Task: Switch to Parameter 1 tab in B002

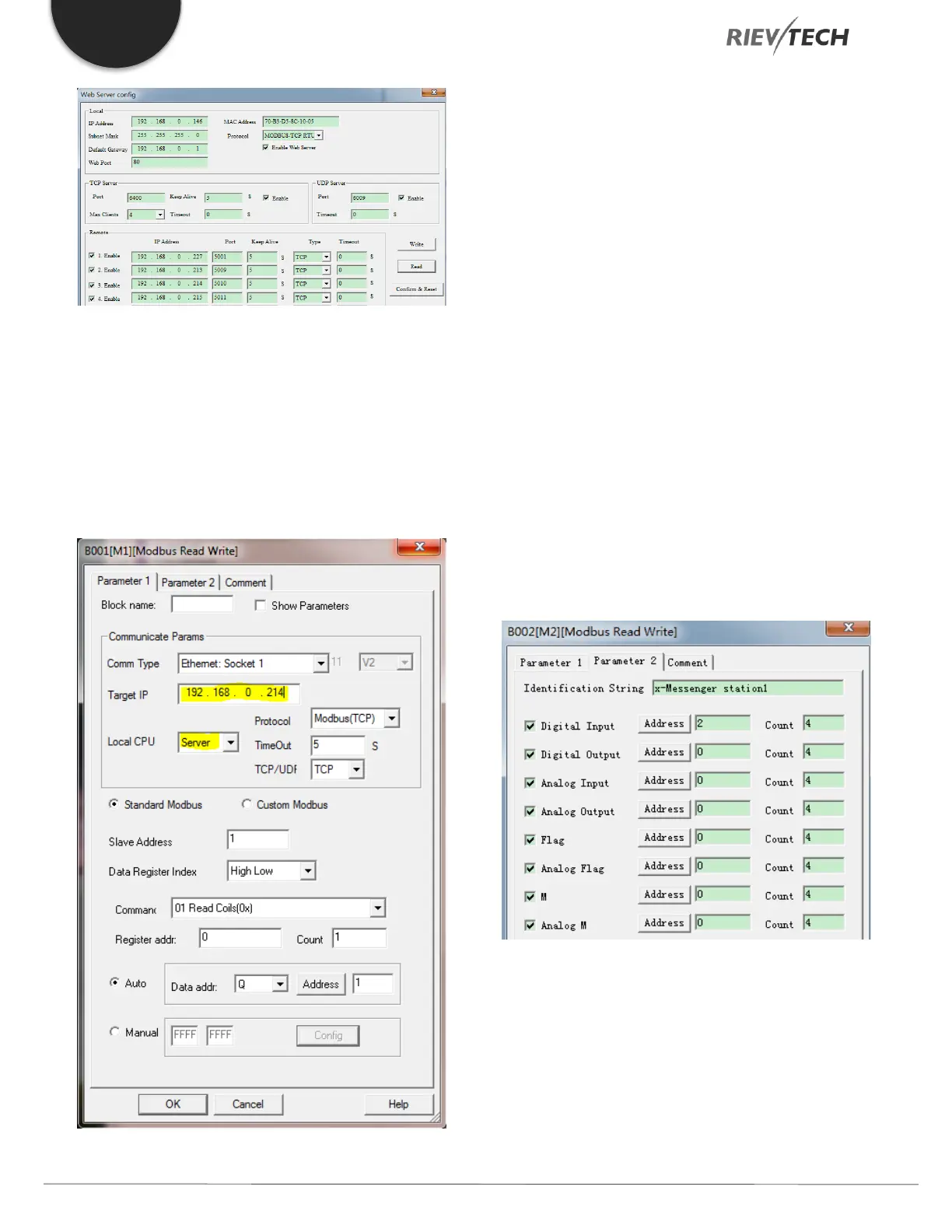Action: (x=551, y=663)
